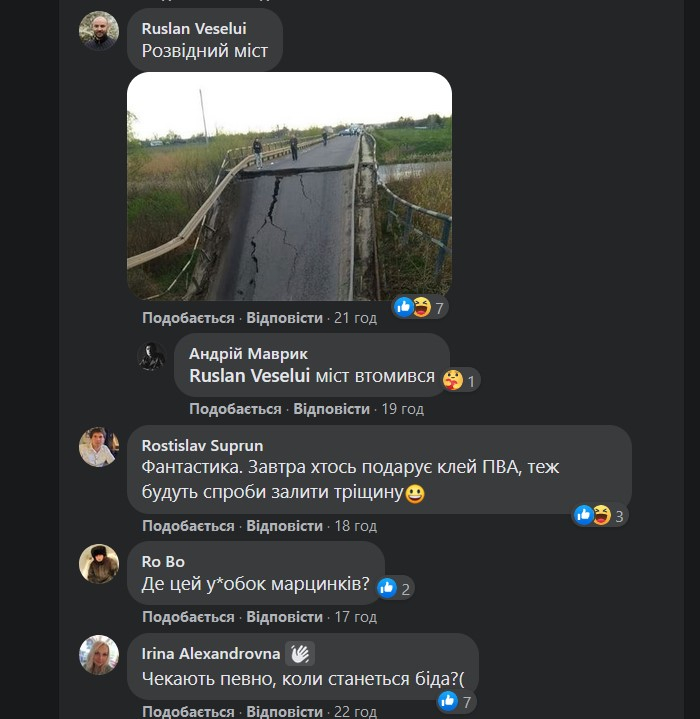View likes on Irina Alexandrovna's comment
The height and width of the screenshot is (719, 700).
(x=456, y=702)
